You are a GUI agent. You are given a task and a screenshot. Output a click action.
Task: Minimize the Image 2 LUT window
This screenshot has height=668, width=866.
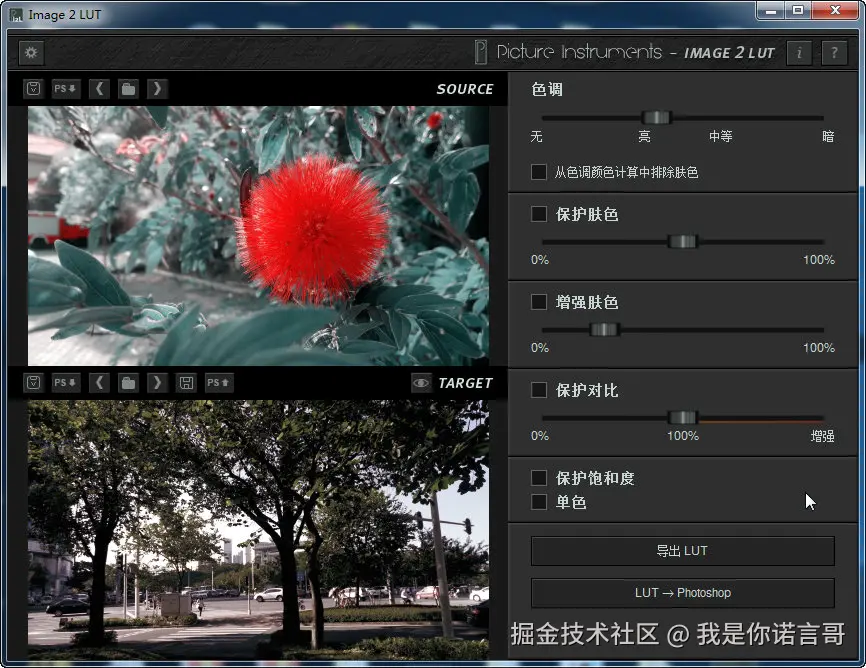tap(770, 10)
